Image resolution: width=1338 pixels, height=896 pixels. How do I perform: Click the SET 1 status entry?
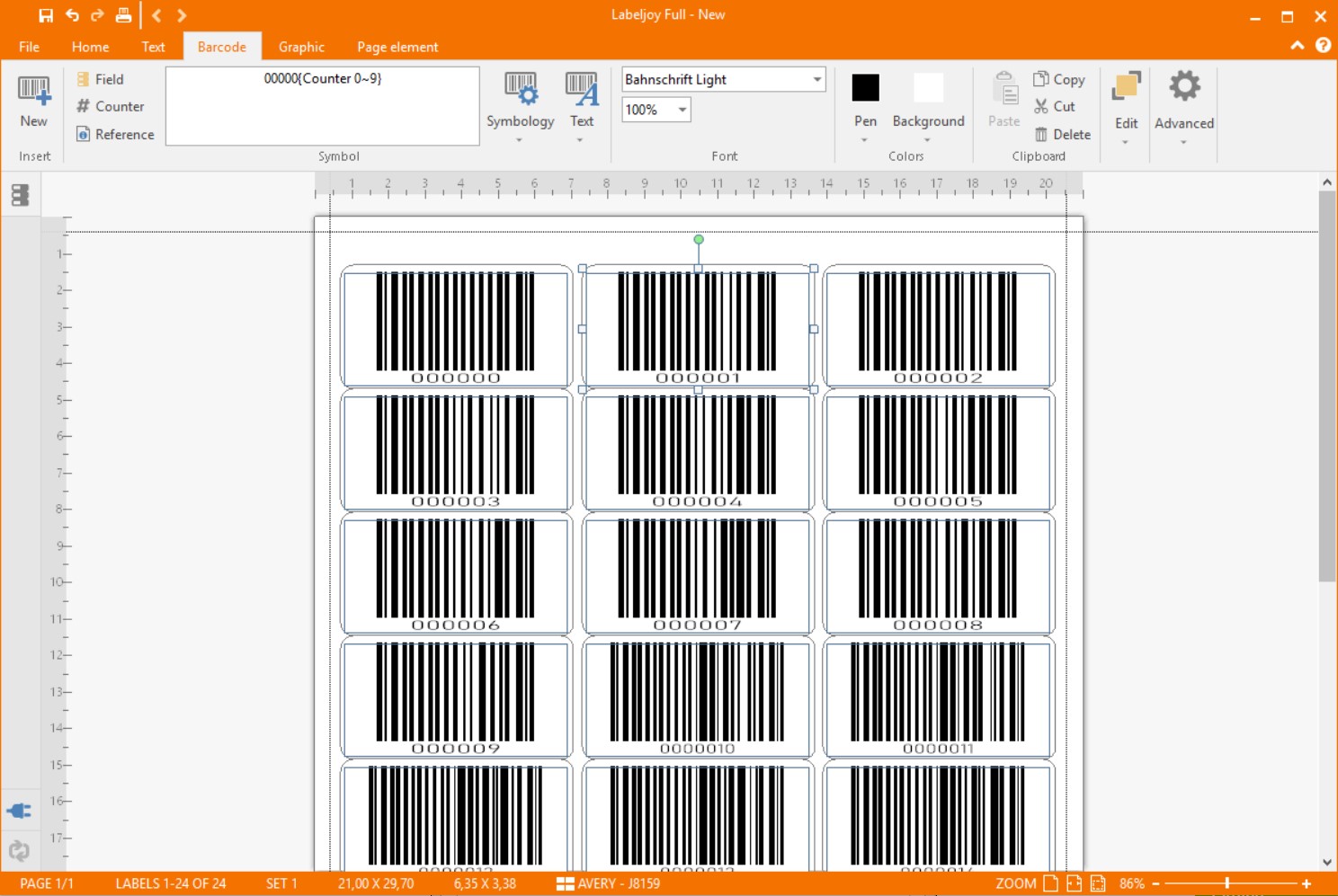coord(281,884)
